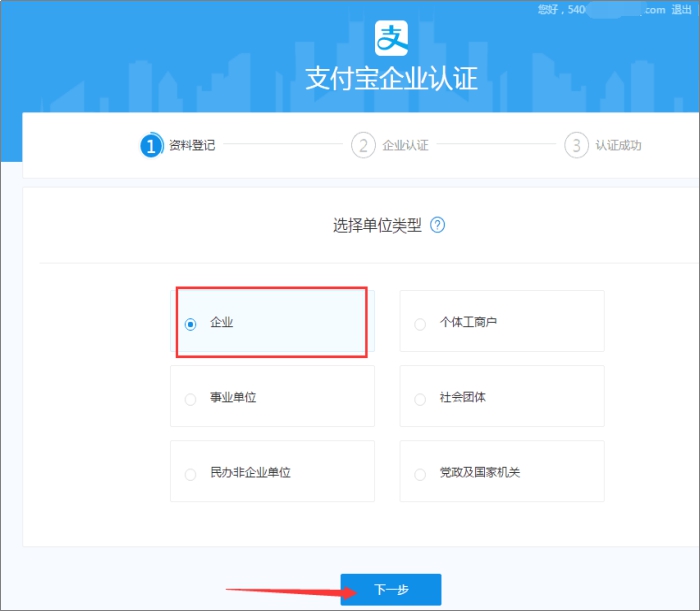Pick the 社会团体 radio button
Image resolution: width=700 pixels, height=611 pixels.
420,399
